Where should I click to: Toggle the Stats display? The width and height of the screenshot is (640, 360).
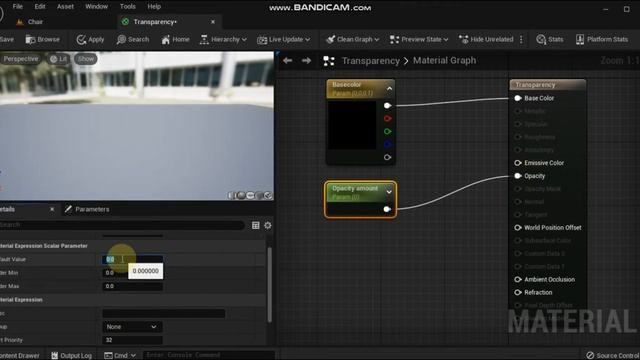pos(549,40)
